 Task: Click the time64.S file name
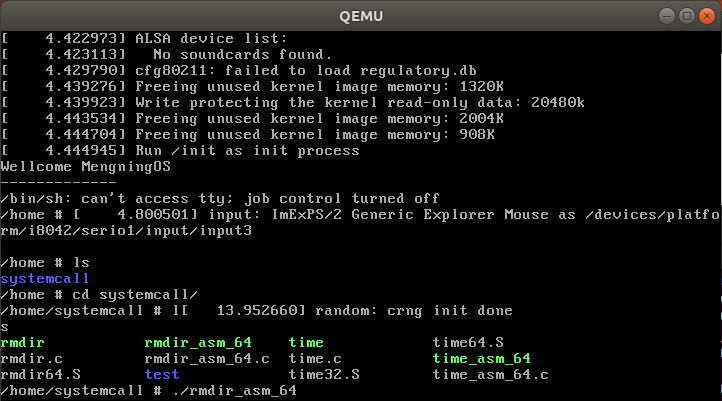(468, 343)
